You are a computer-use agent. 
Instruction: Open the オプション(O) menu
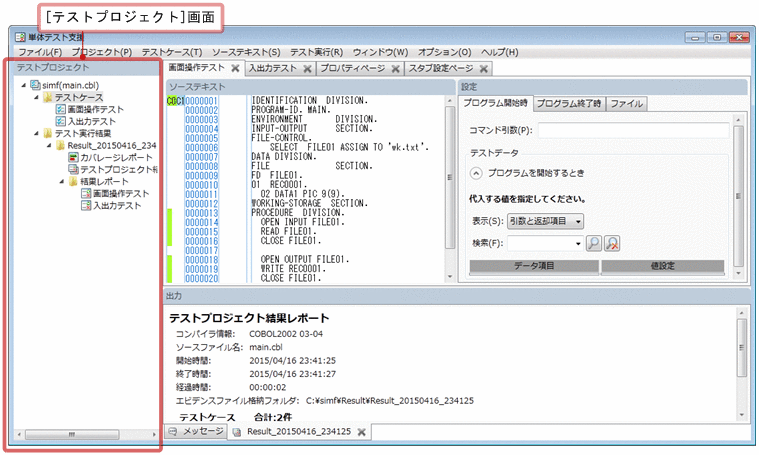pos(445,52)
